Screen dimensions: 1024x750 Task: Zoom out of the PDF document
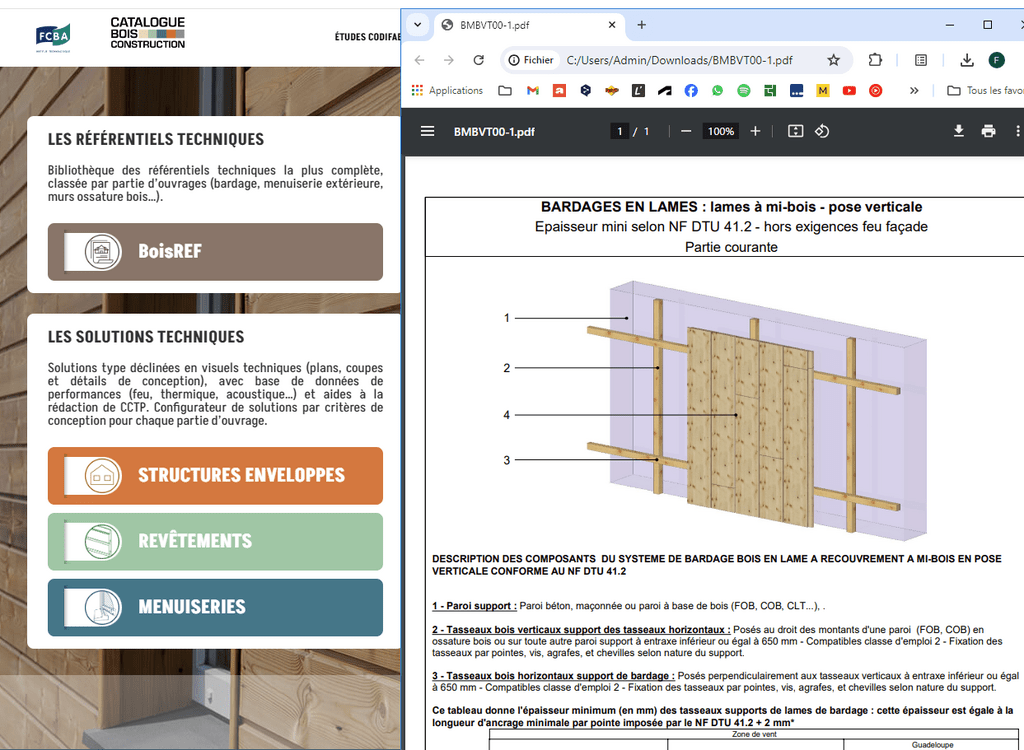(686, 131)
